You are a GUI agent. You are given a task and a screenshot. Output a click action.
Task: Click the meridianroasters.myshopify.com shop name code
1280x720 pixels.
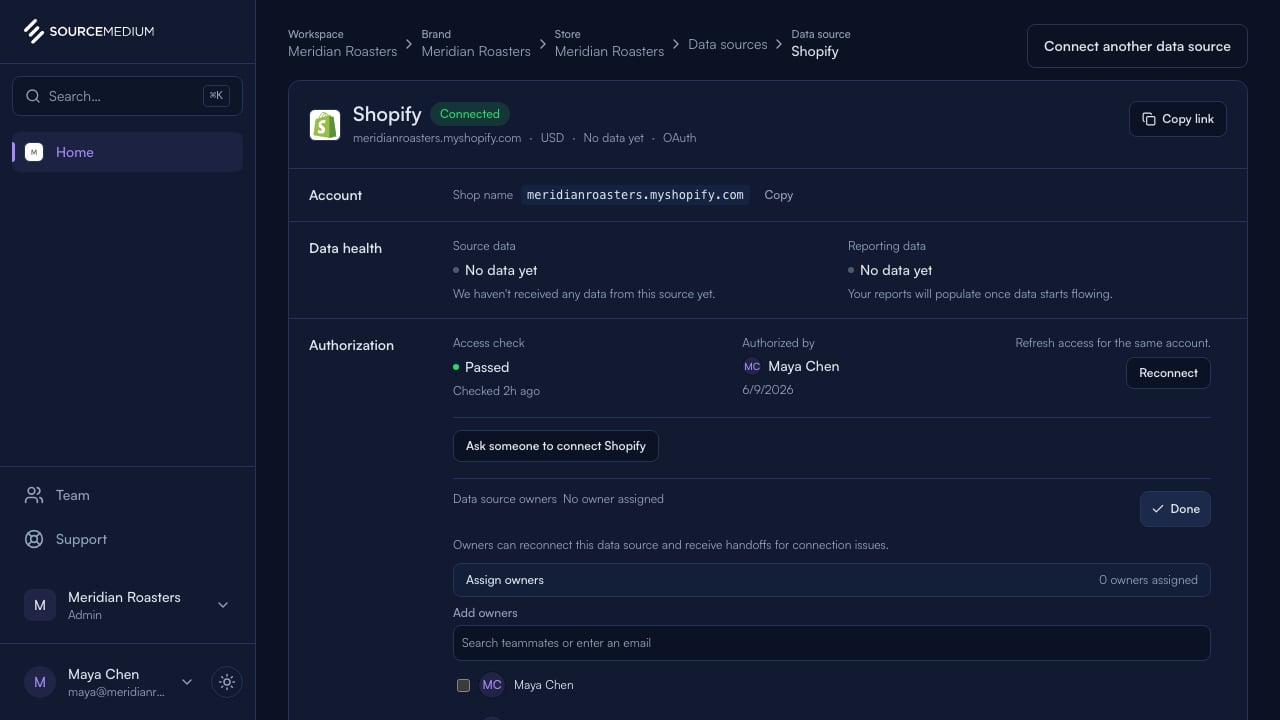[x=635, y=195]
